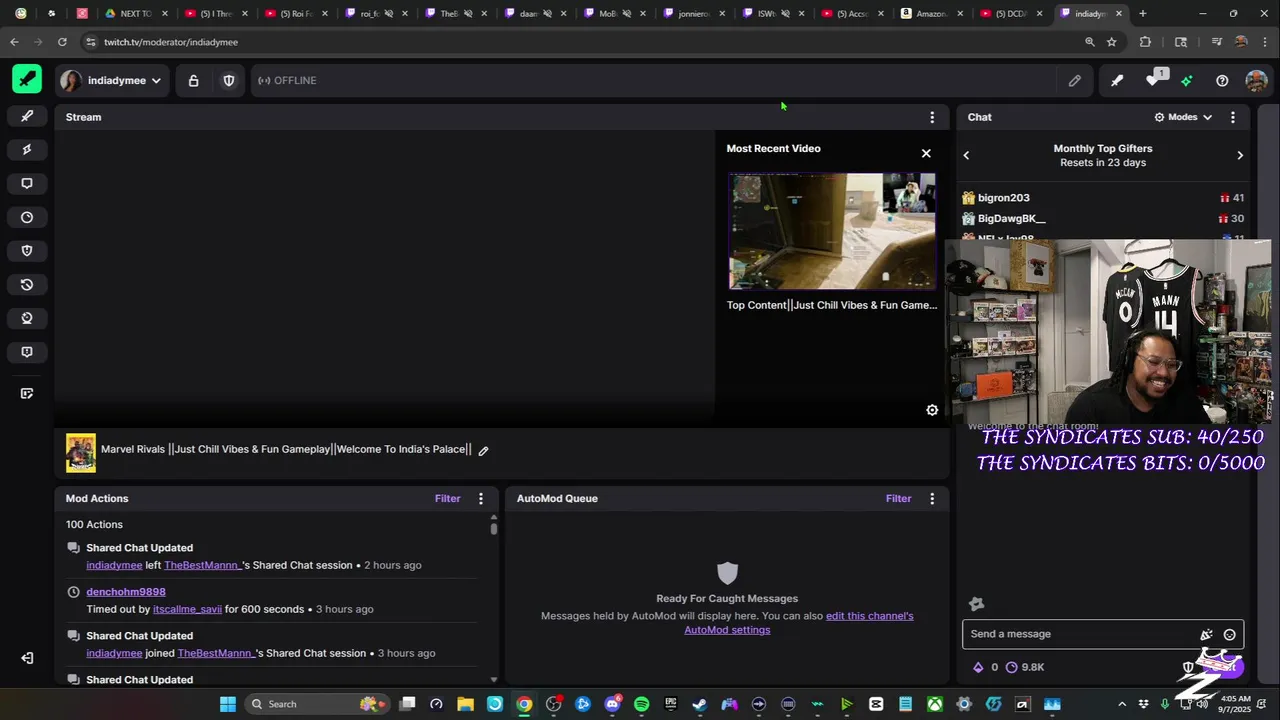Reload the page in the browser toolbar
The image size is (1280, 720).
click(62, 42)
